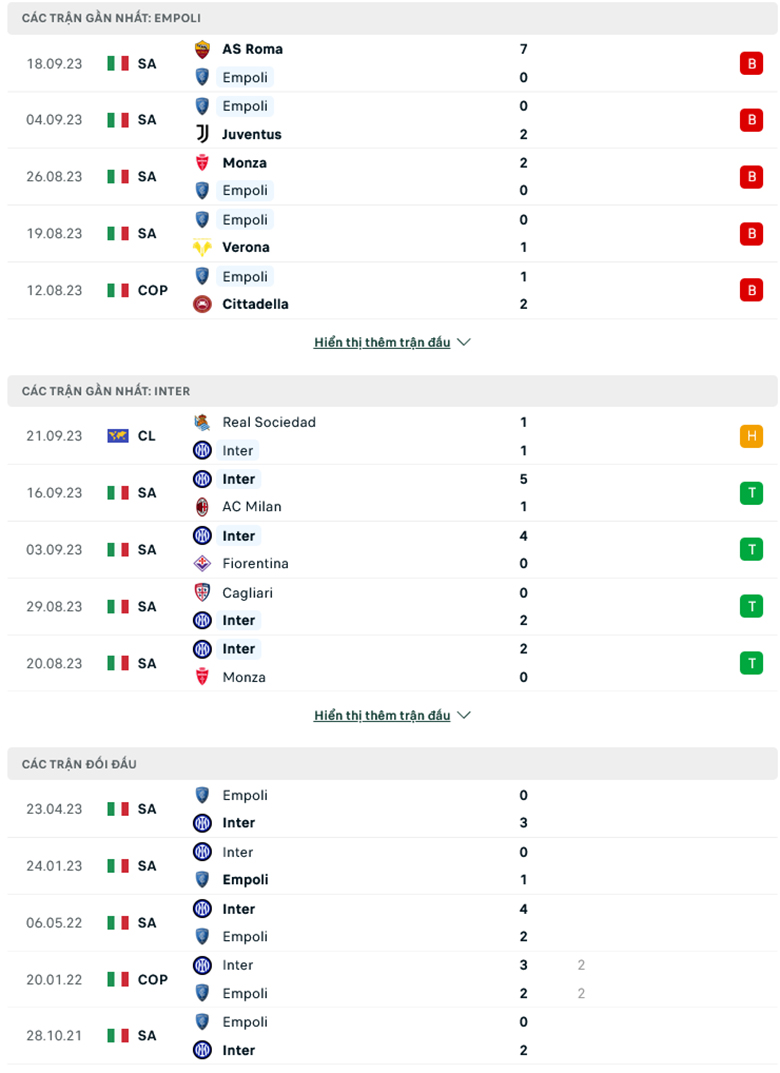Click the Hiển thị thêm trận đấu link

[x=383, y=342]
